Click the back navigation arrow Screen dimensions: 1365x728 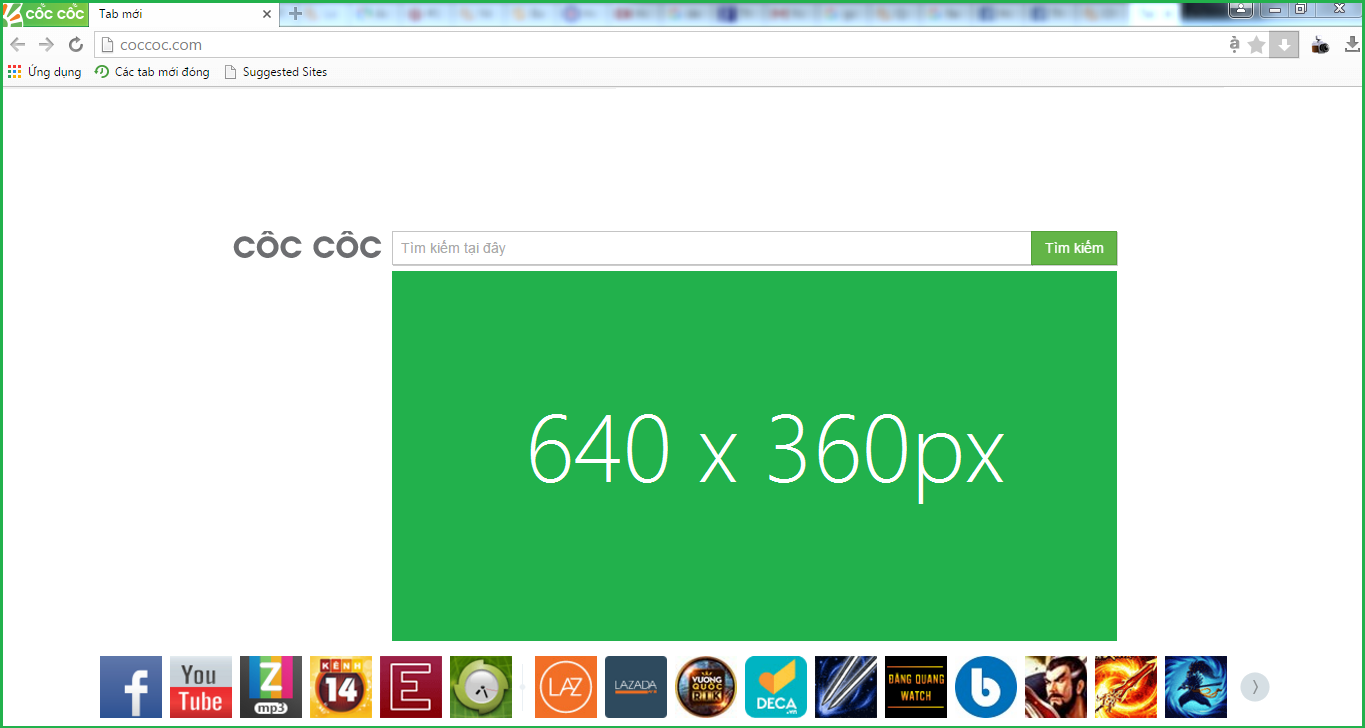click(16, 44)
